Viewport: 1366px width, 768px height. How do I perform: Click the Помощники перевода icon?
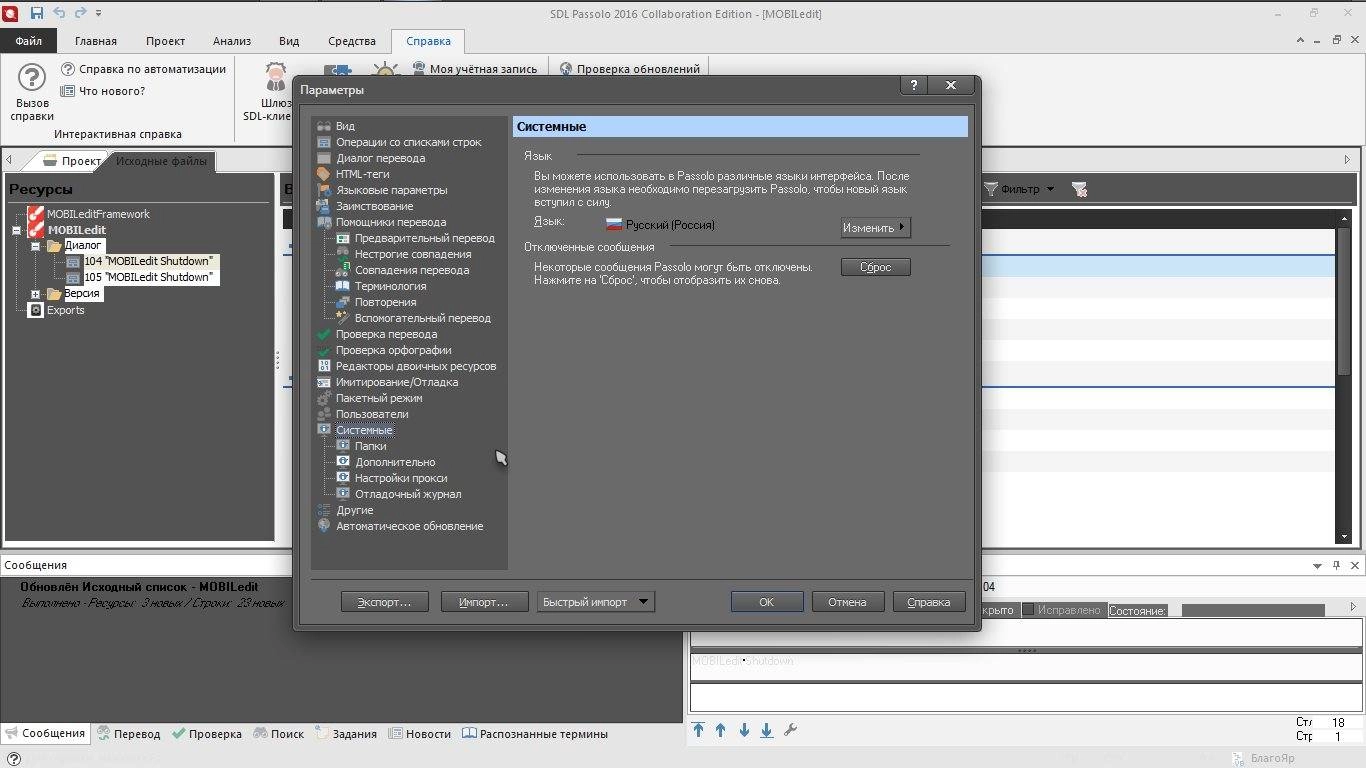pyautogui.click(x=324, y=222)
